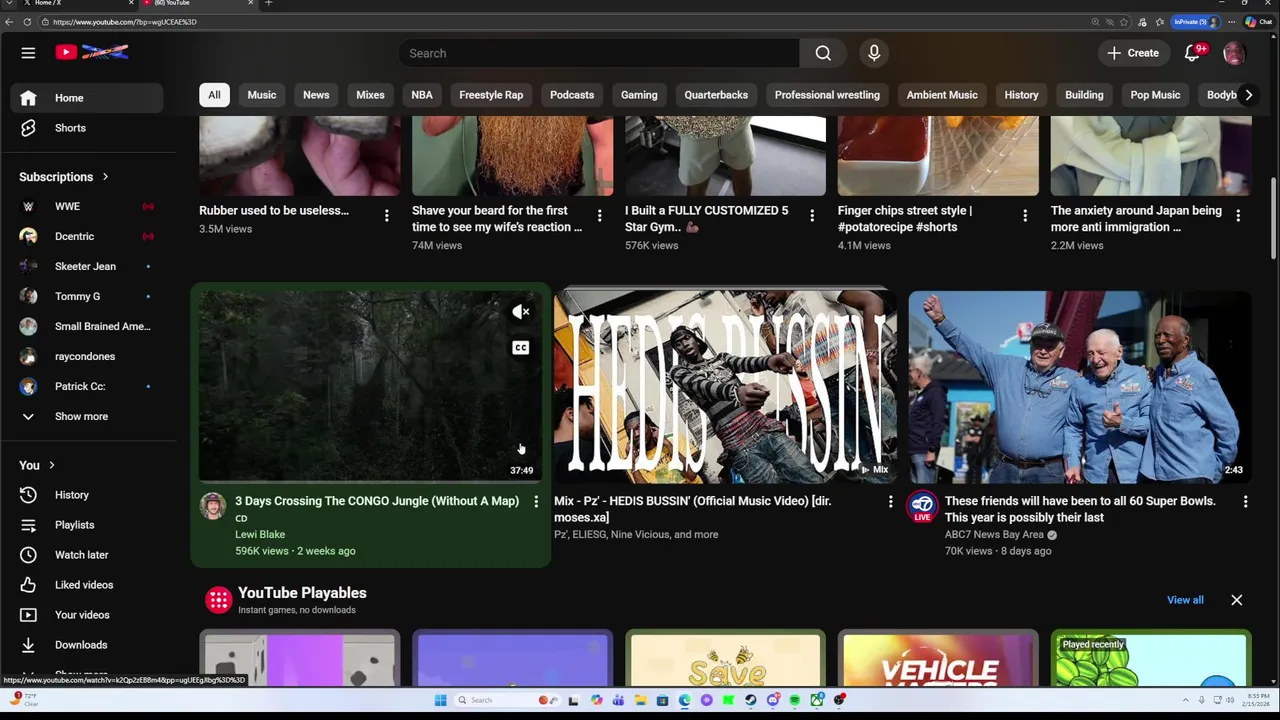Open Skeeter Jean subscription channel
The width and height of the screenshot is (1280, 720).
87,266
